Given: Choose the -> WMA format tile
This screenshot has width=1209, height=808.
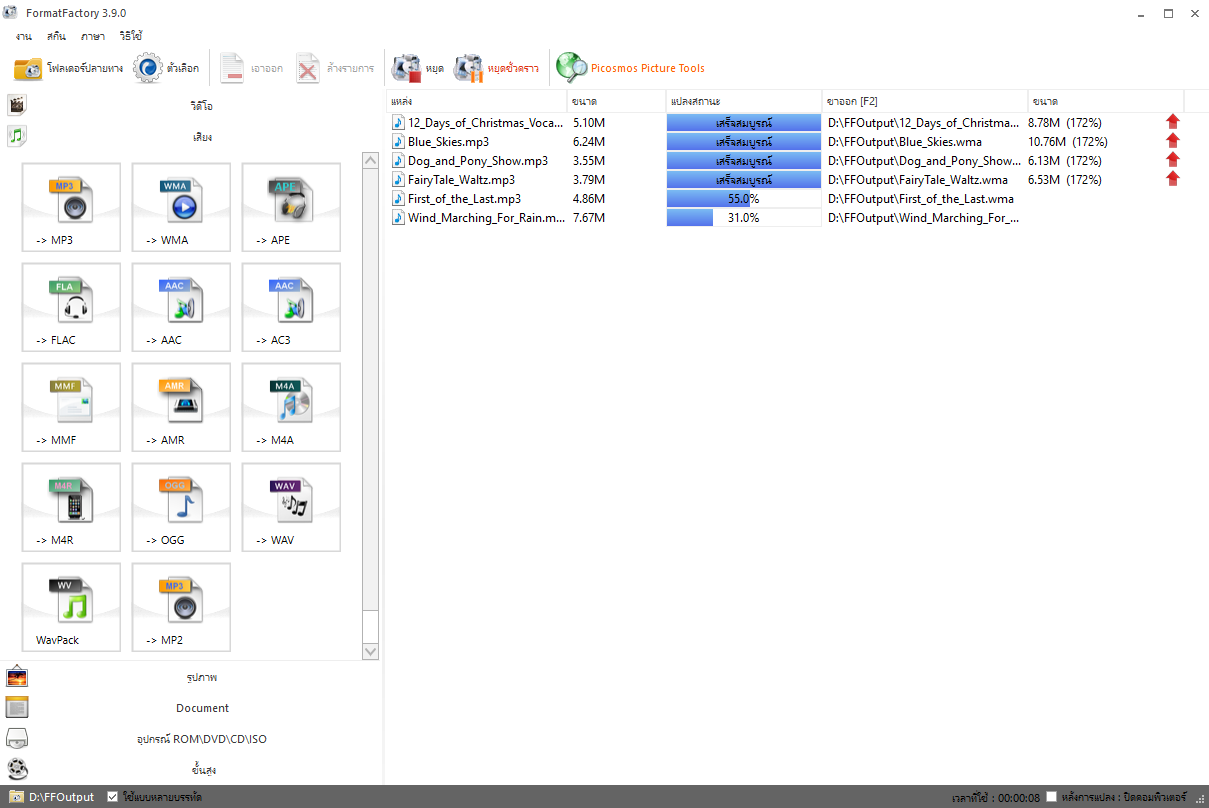Looking at the screenshot, I should click(x=181, y=207).
